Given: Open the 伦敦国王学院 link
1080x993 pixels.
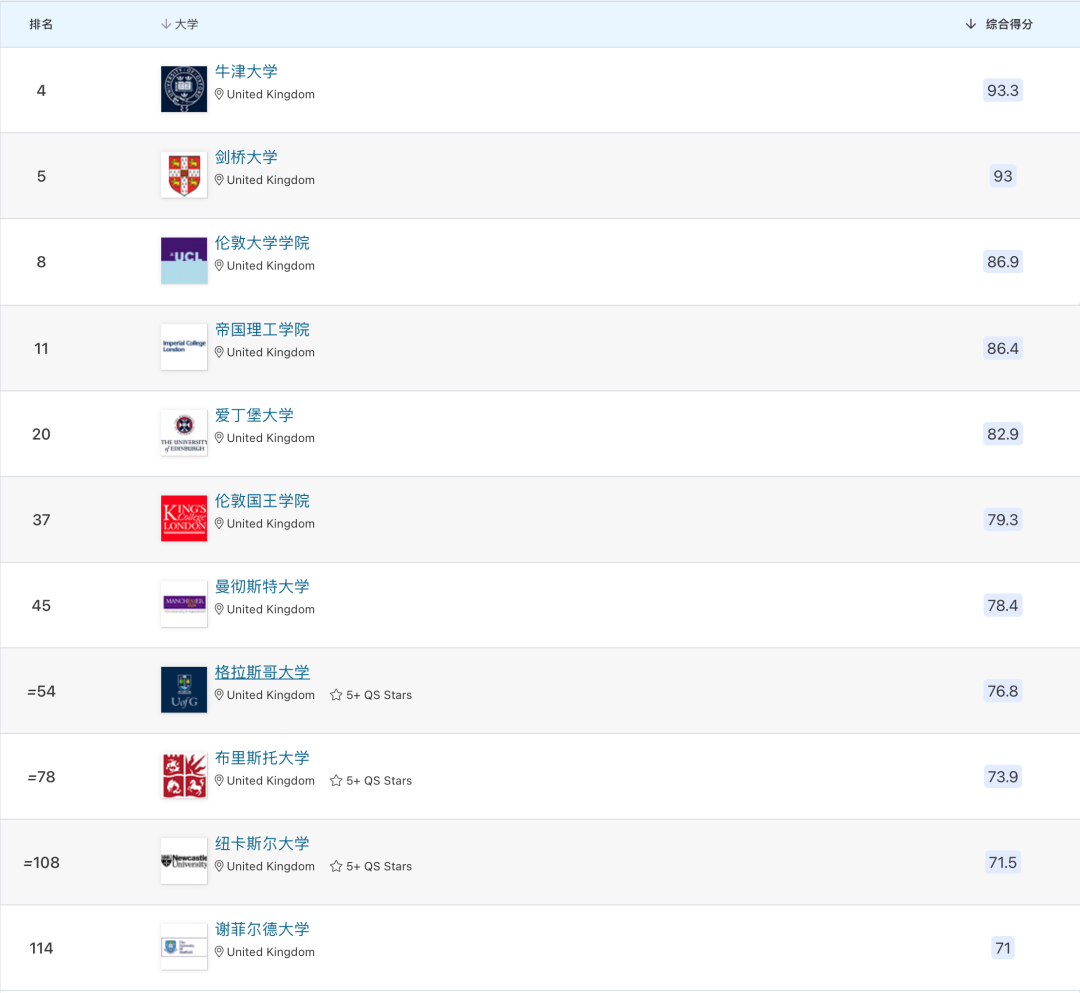Looking at the screenshot, I should 262,501.
